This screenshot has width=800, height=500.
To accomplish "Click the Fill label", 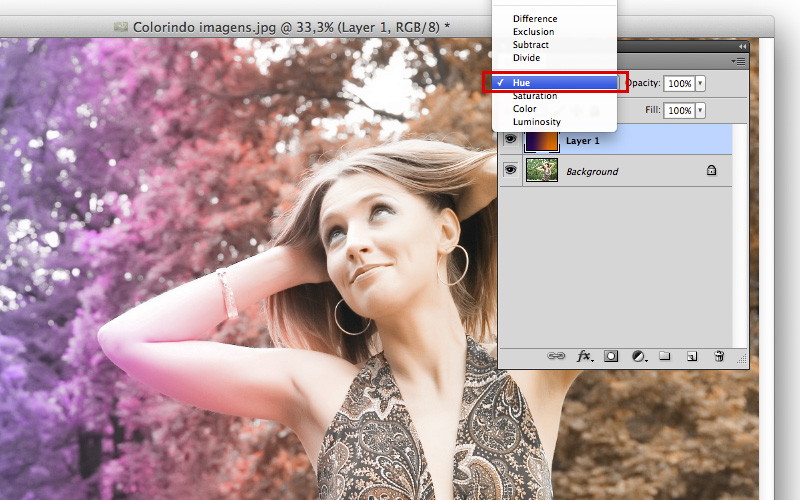I will pyautogui.click(x=653, y=110).
